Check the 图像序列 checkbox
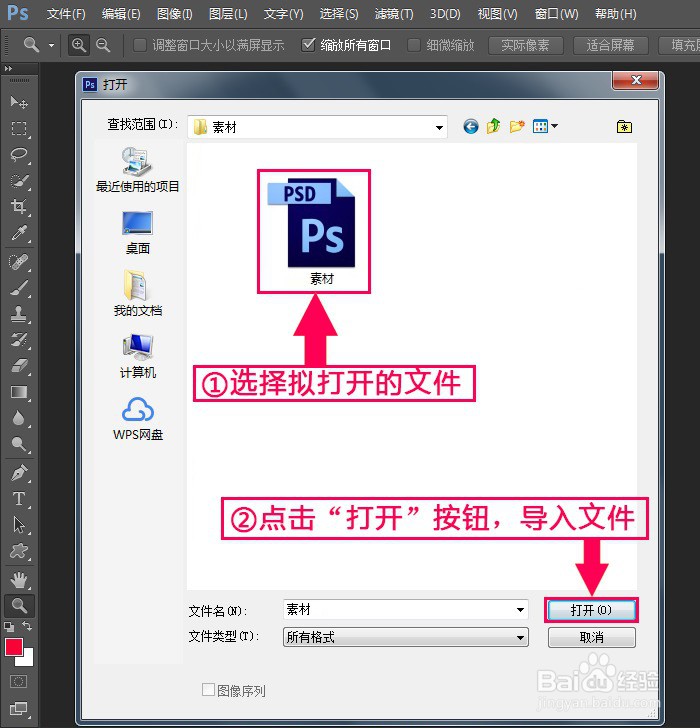Screen dimensions: 700x728 tap(208, 689)
